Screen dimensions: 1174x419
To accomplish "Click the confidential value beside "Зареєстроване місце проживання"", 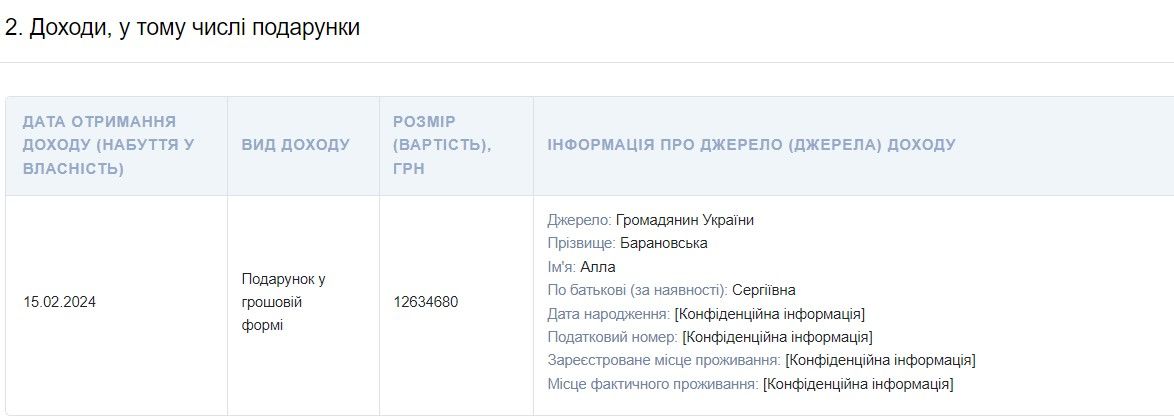I will pos(880,360).
